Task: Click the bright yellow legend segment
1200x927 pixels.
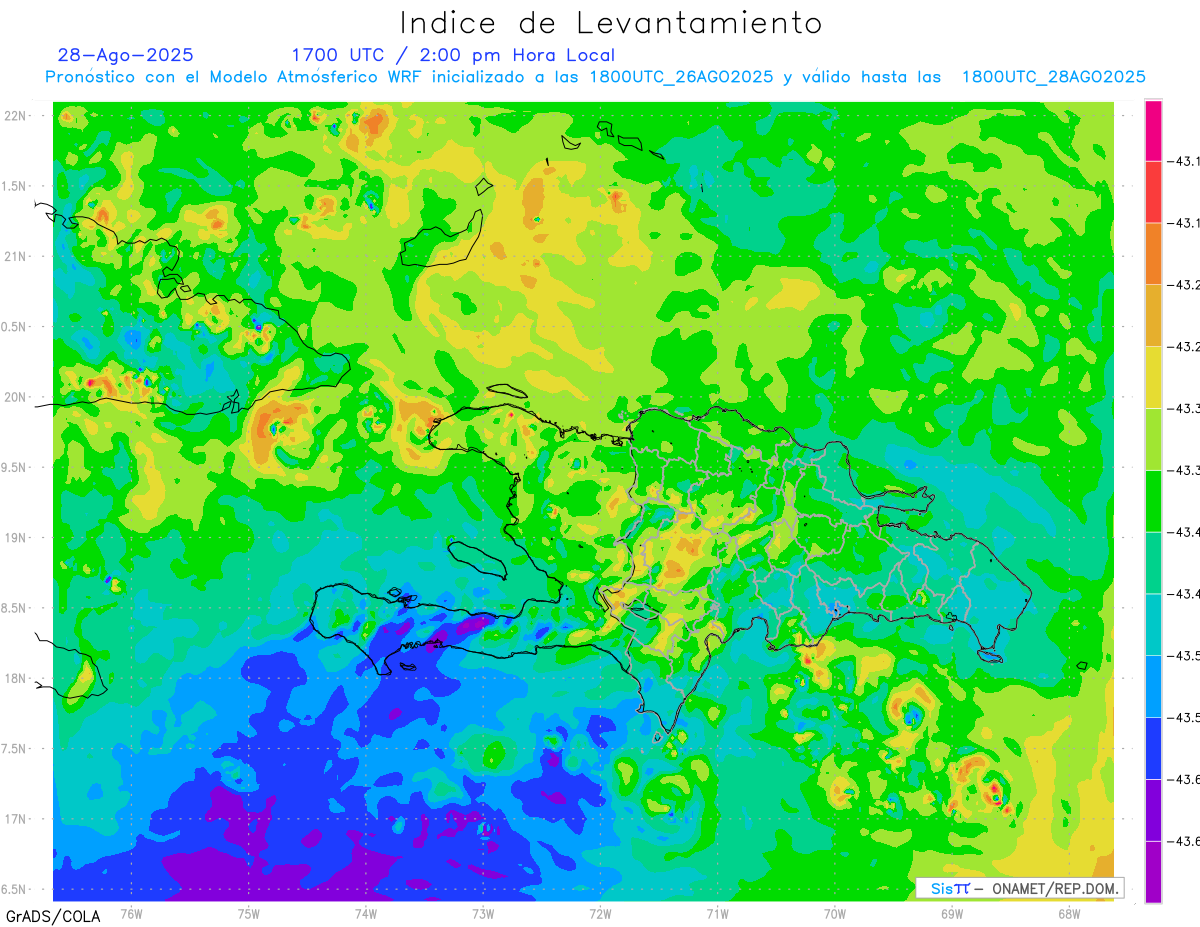Action: tap(1153, 377)
